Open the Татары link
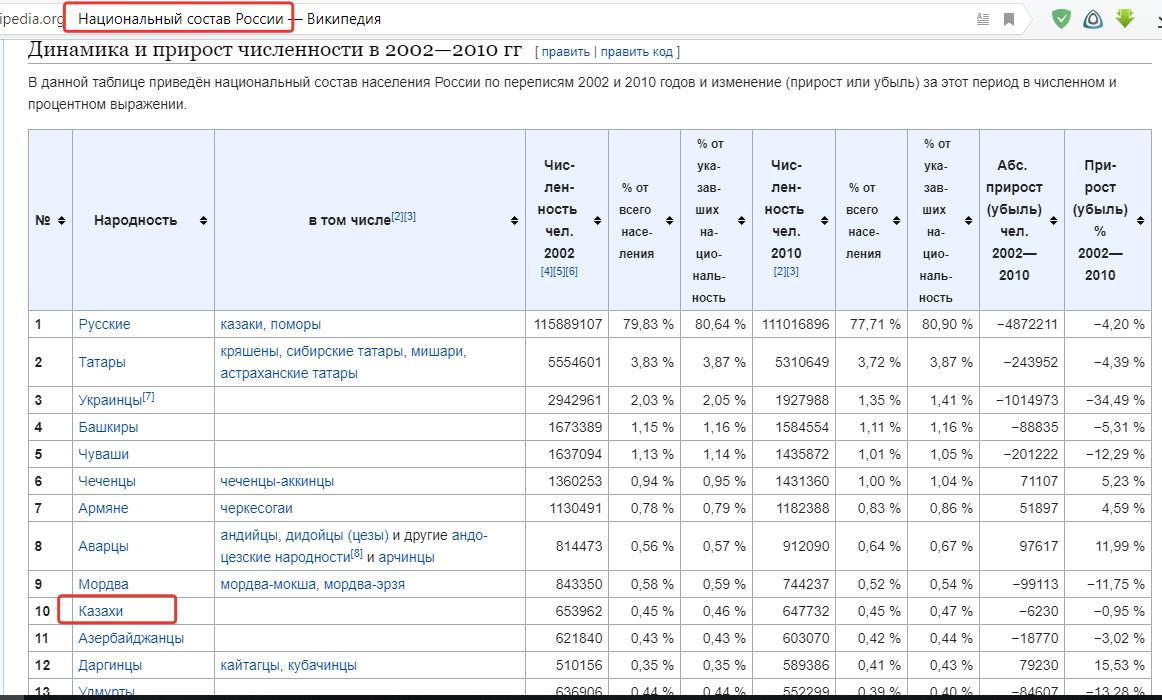 [x=102, y=362]
